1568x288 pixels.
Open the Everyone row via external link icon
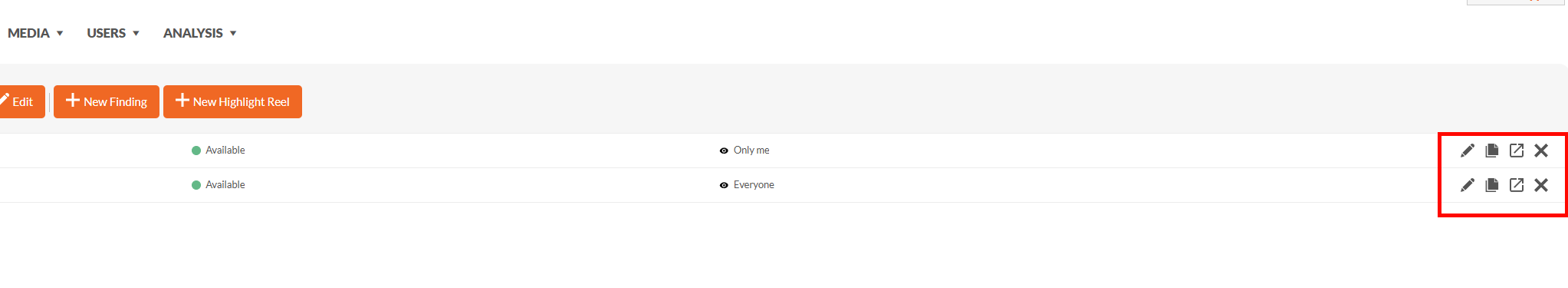coord(1516,185)
